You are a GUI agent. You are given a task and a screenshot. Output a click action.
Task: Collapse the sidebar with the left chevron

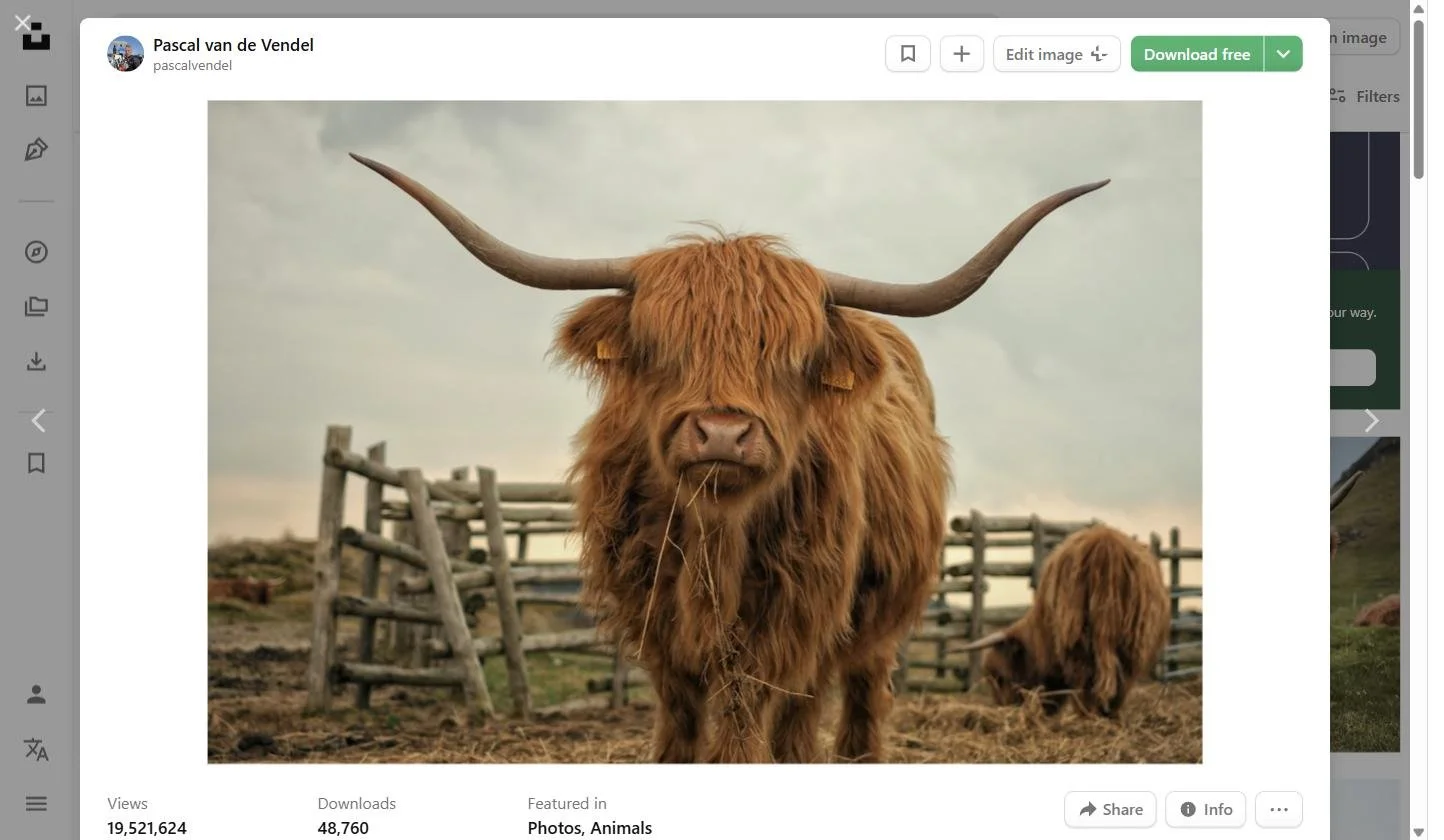tap(37, 420)
